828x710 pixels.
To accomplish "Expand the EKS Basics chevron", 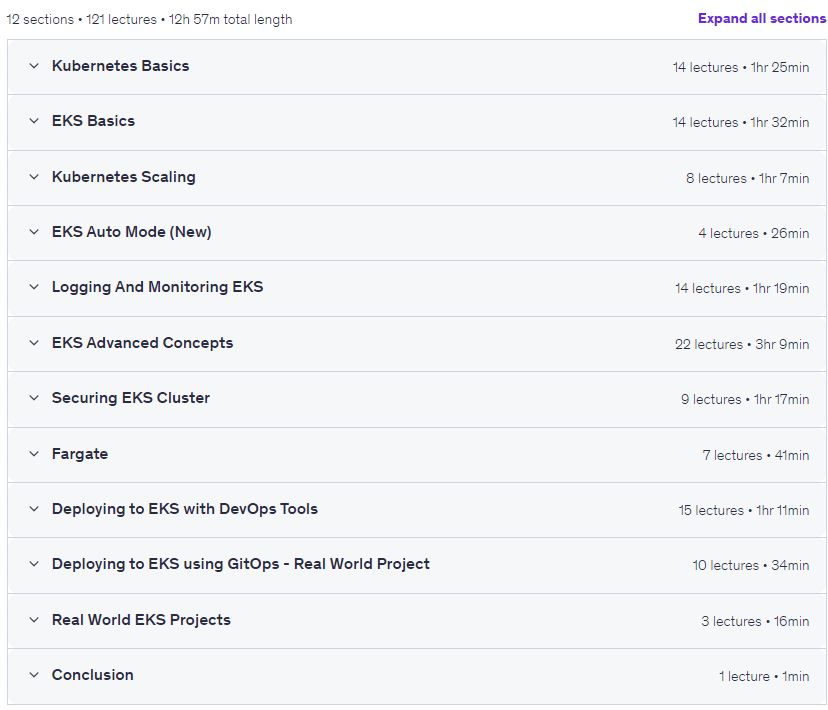I will click(x=34, y=121).
